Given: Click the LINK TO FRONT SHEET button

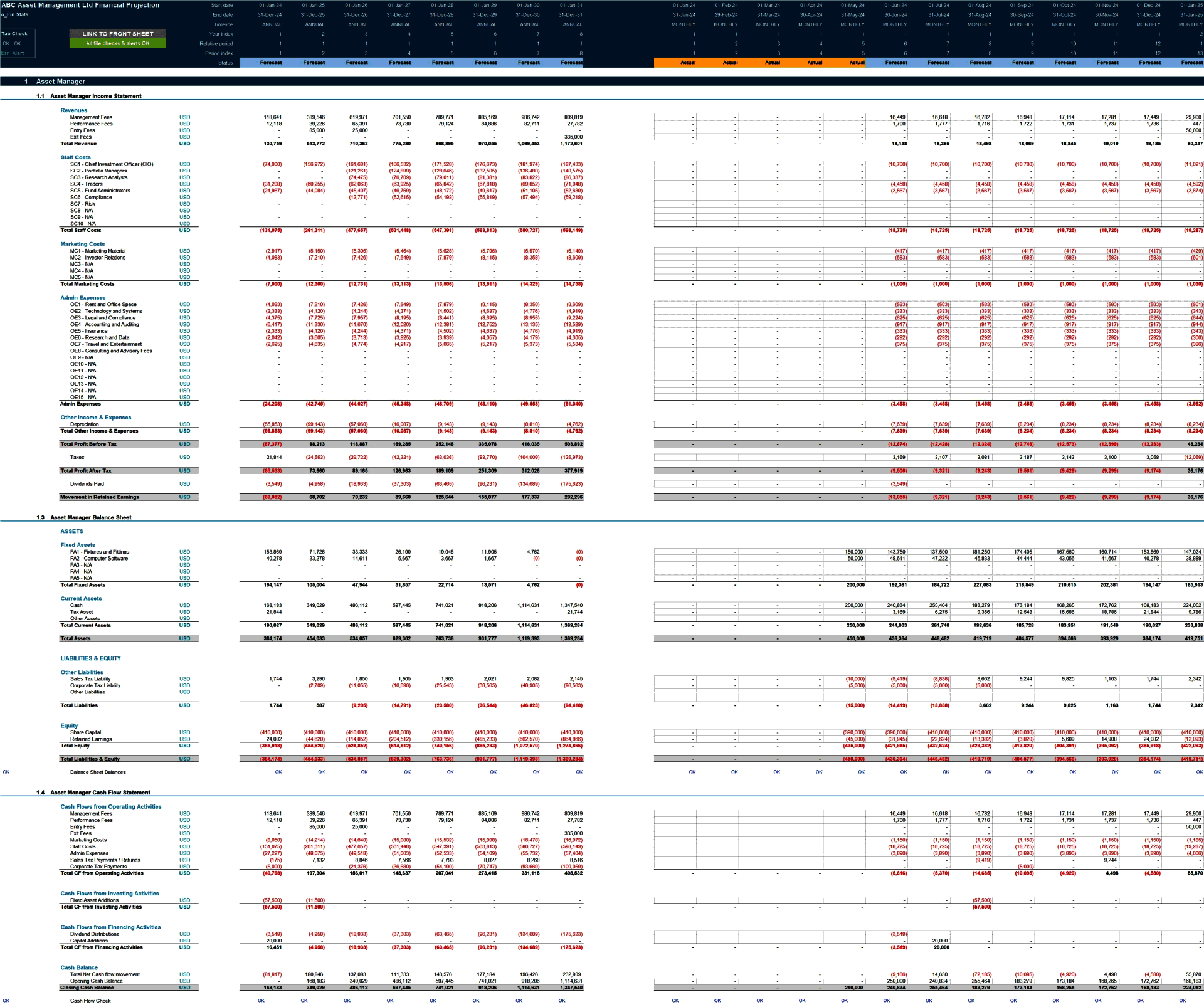Looking at the screenshot, I should (x=117, y=34).
